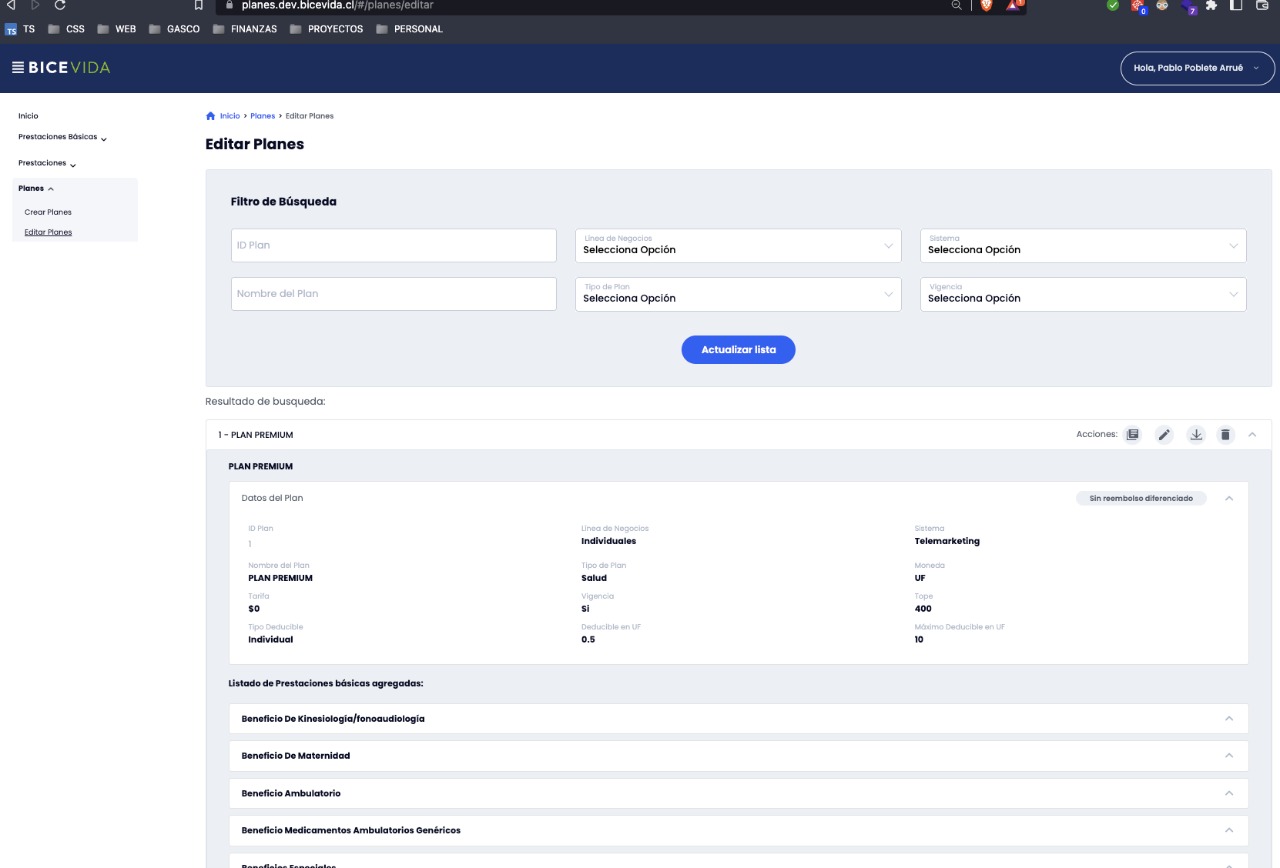Collapse the Datos del Plan section
1280x868 pixels.
click(1229, 498)
